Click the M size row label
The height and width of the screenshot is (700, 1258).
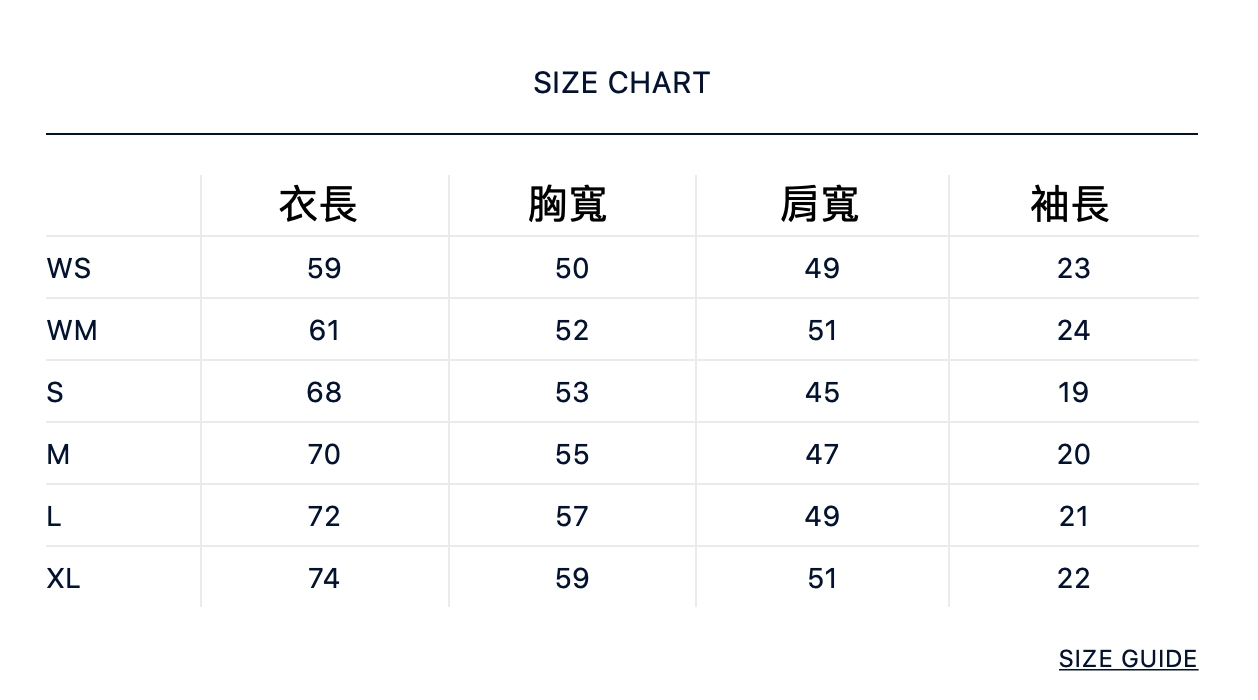coord(58,454)
